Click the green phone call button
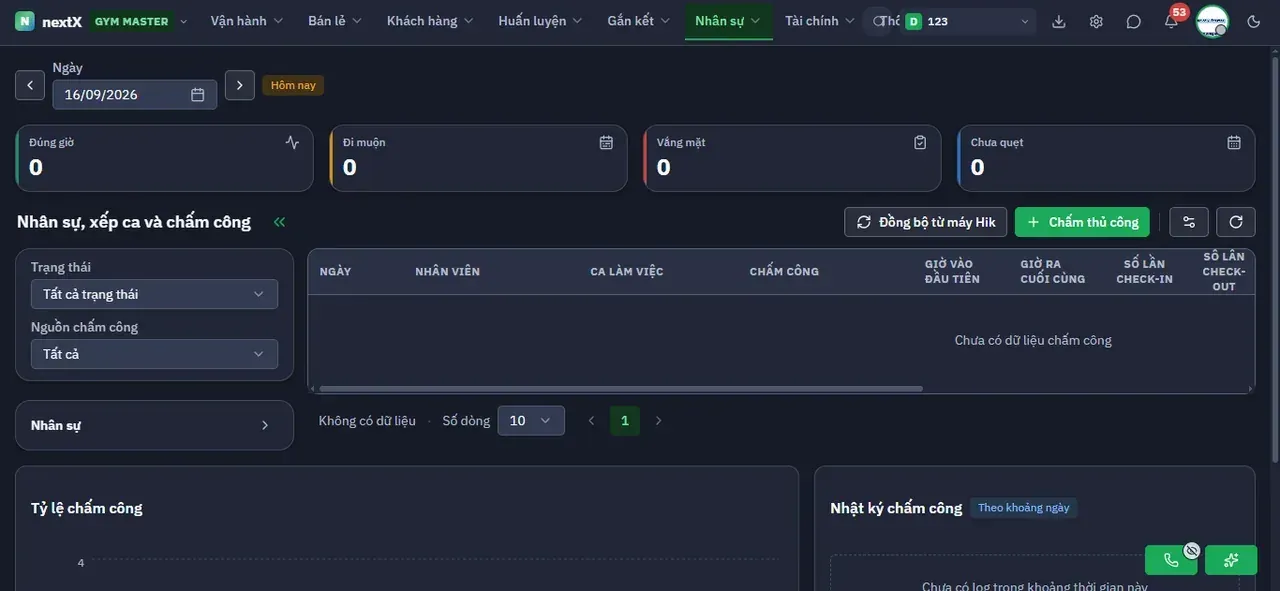This screenshot has width=1280, height=591. tap(1172, 560)
